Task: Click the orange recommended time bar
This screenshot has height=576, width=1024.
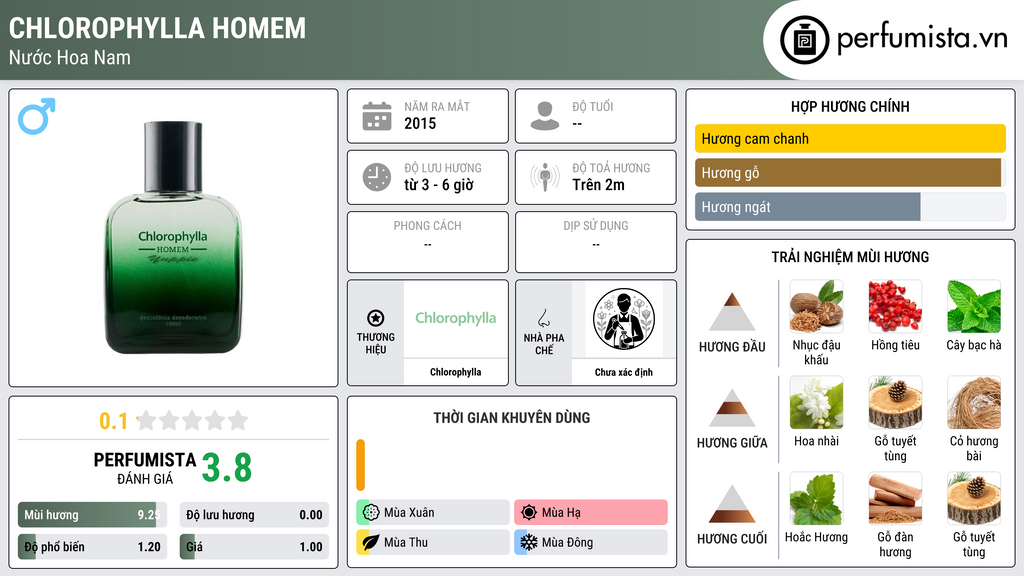Action: [x=360, y=465]
